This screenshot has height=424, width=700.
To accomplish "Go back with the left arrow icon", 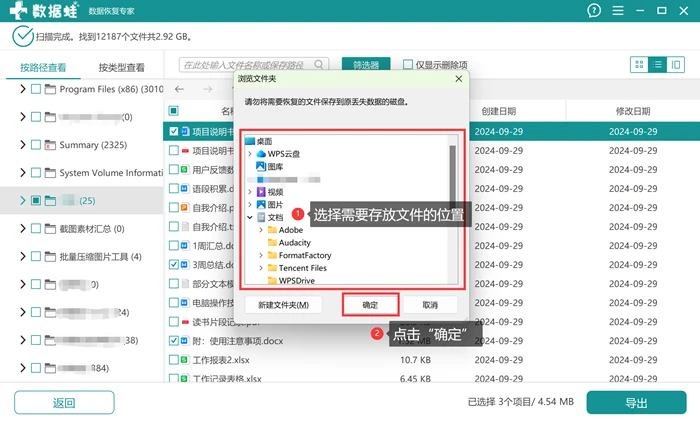I will (x=179, y=89).
